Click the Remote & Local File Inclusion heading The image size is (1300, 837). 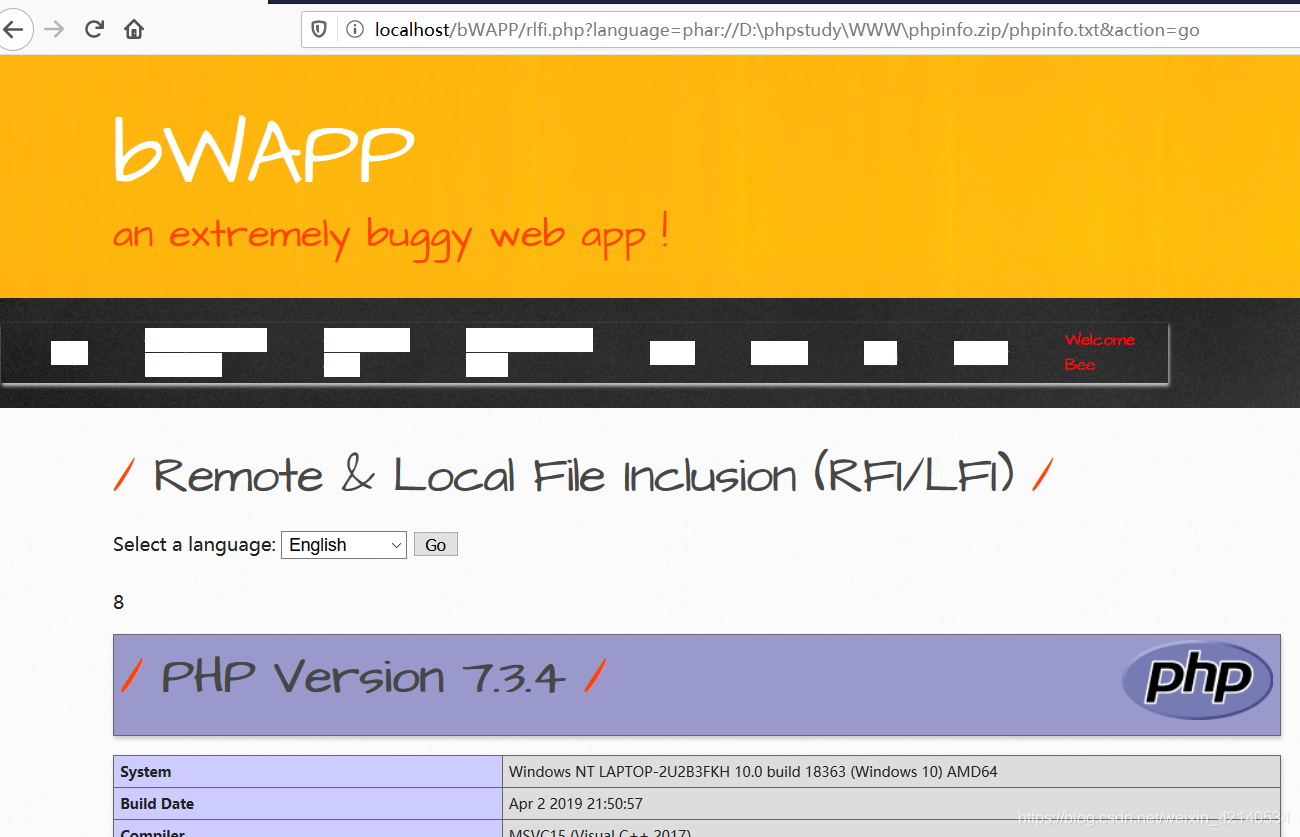click(x=584, y=475)
